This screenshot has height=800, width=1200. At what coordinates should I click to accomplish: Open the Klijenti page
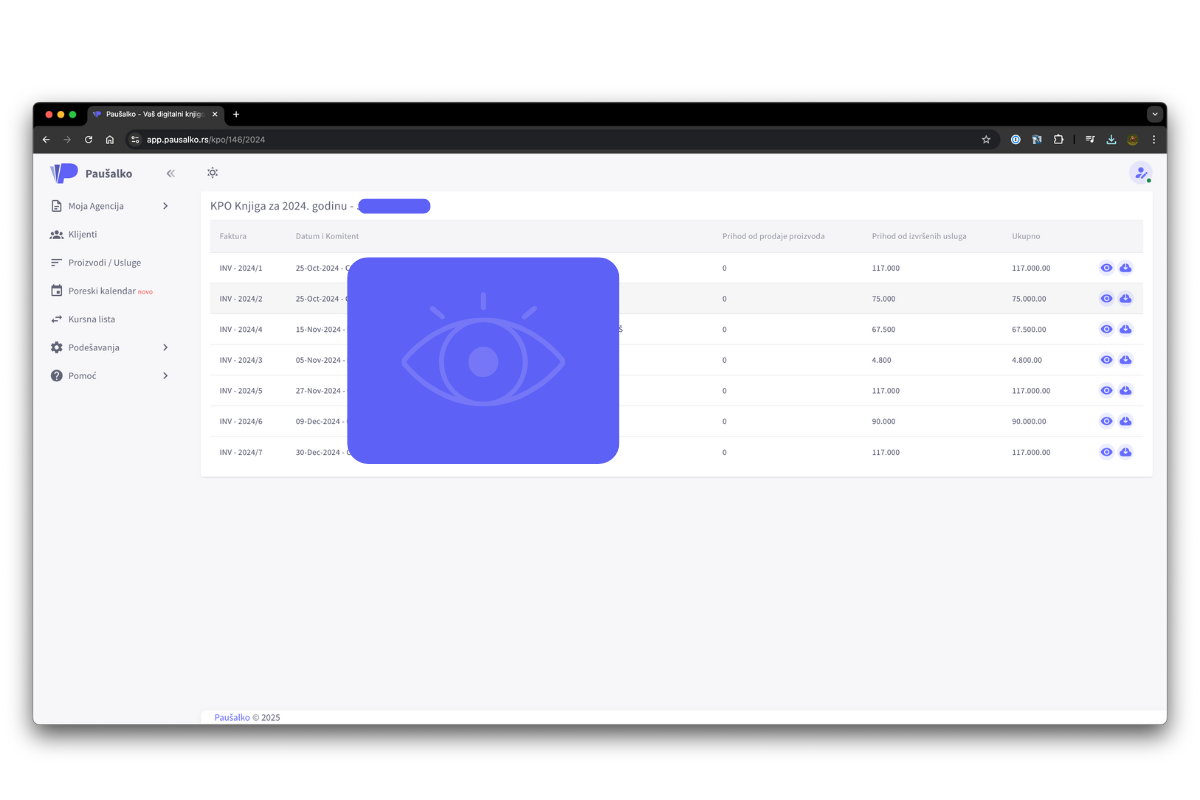[82, 234]
